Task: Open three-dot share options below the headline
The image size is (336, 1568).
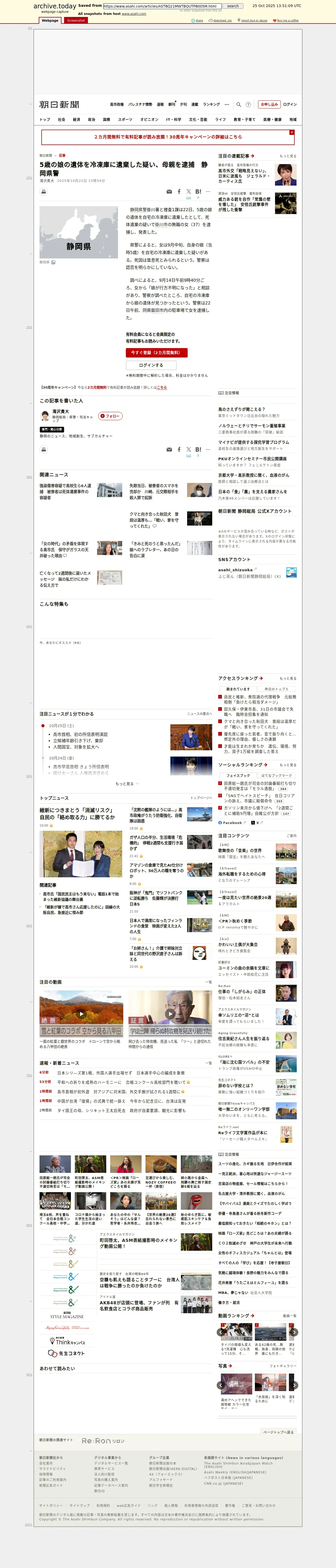Action: pyautogui.click(x=208, y=192)
